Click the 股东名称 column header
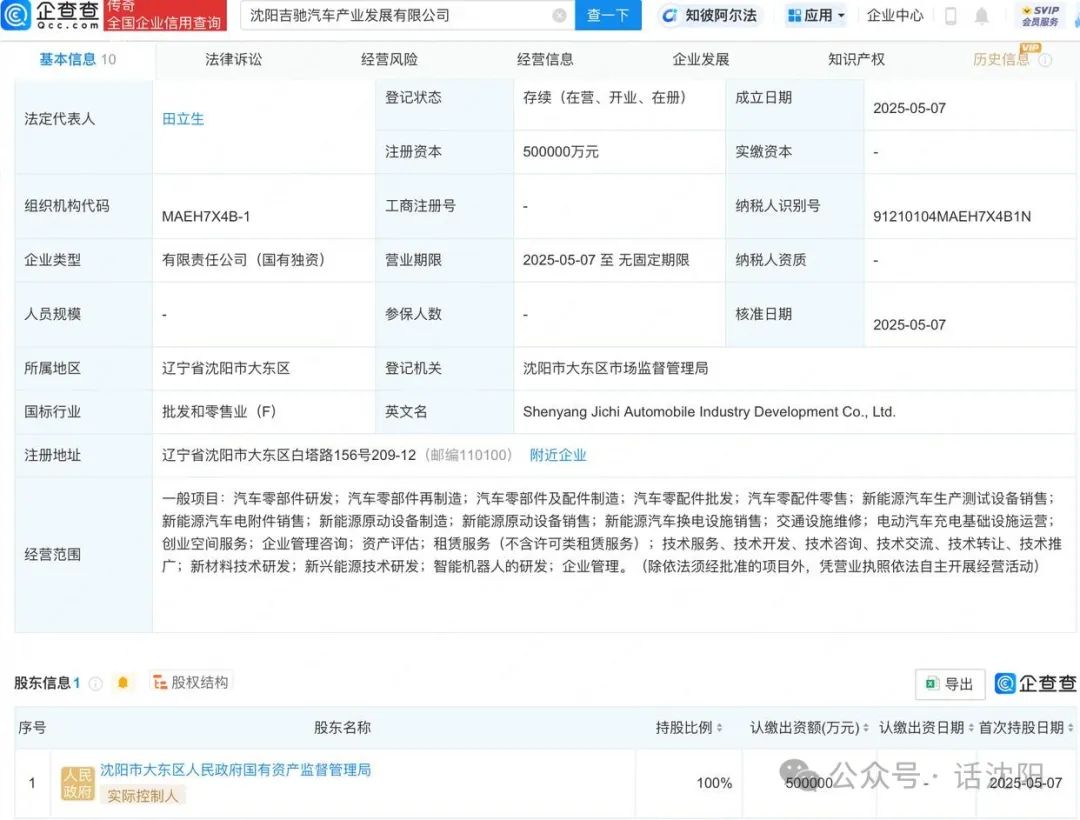Screen dimensions: 1080x820 point(342,728)
